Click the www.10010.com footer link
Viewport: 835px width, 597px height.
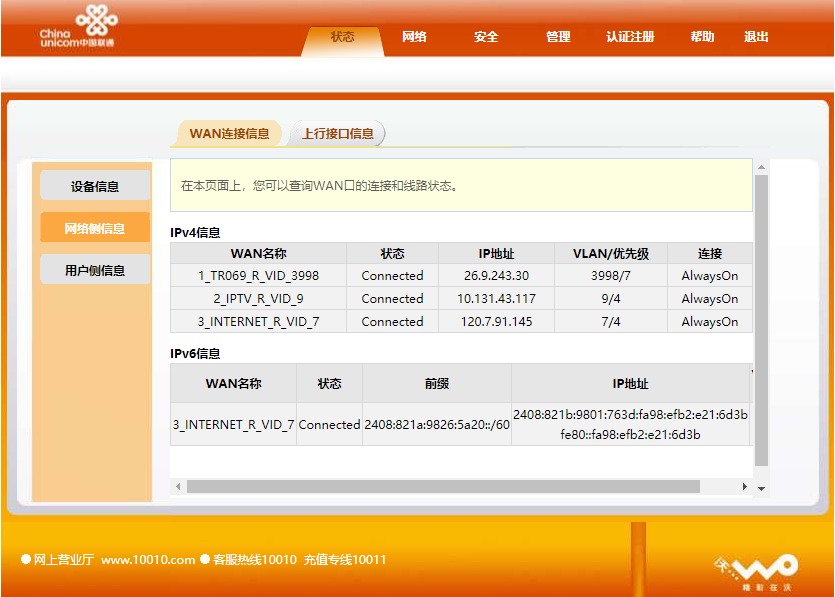pos(148,560)
